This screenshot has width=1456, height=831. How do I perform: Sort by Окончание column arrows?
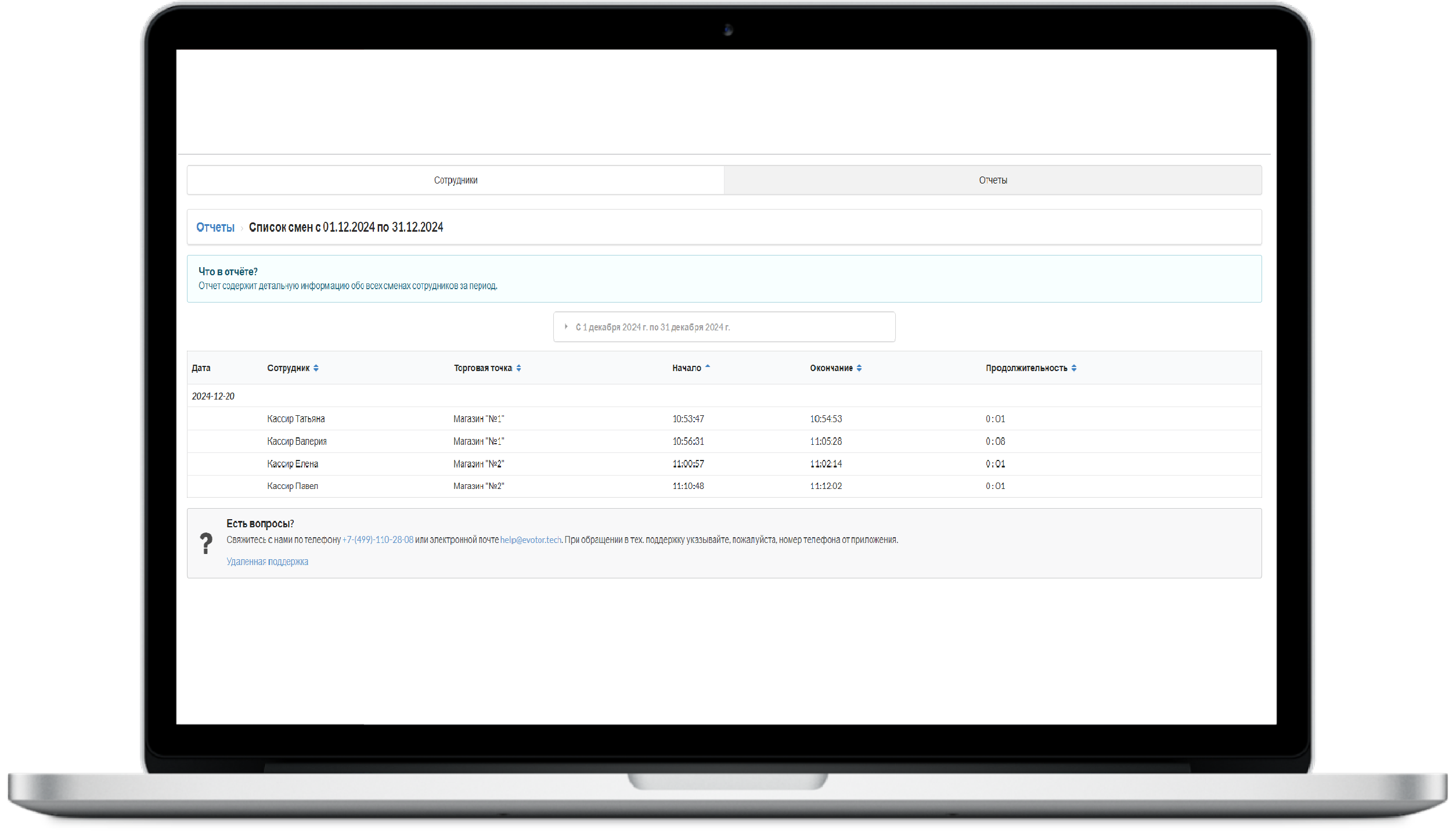click(859, 368)
